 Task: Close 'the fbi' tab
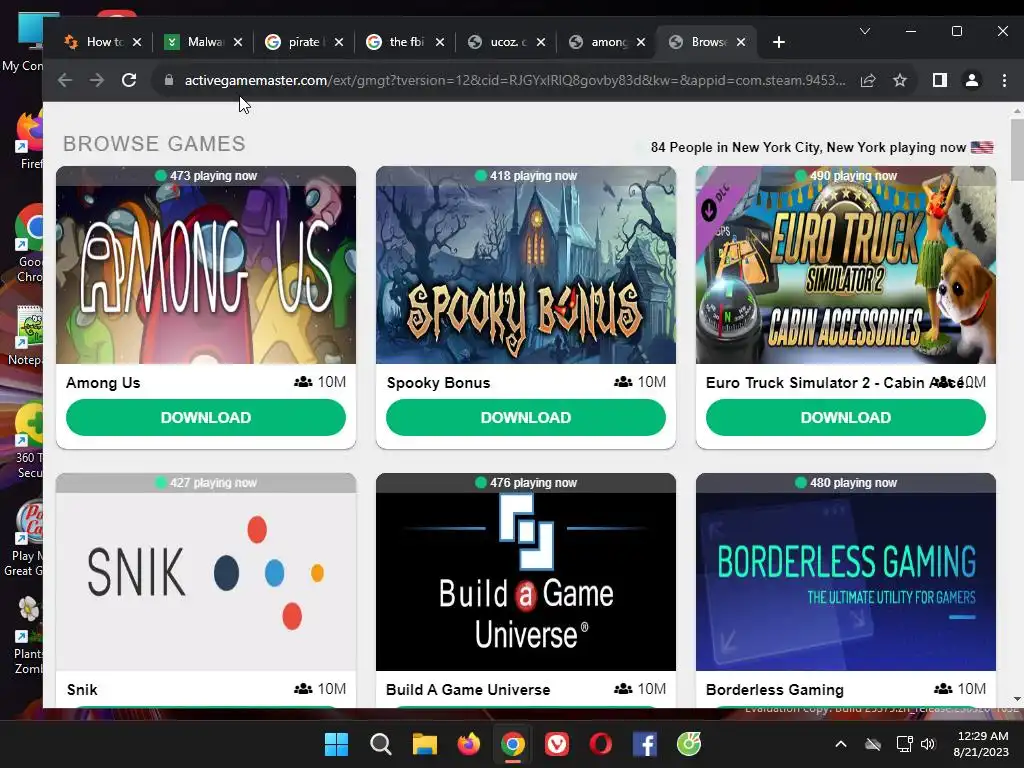440,42
